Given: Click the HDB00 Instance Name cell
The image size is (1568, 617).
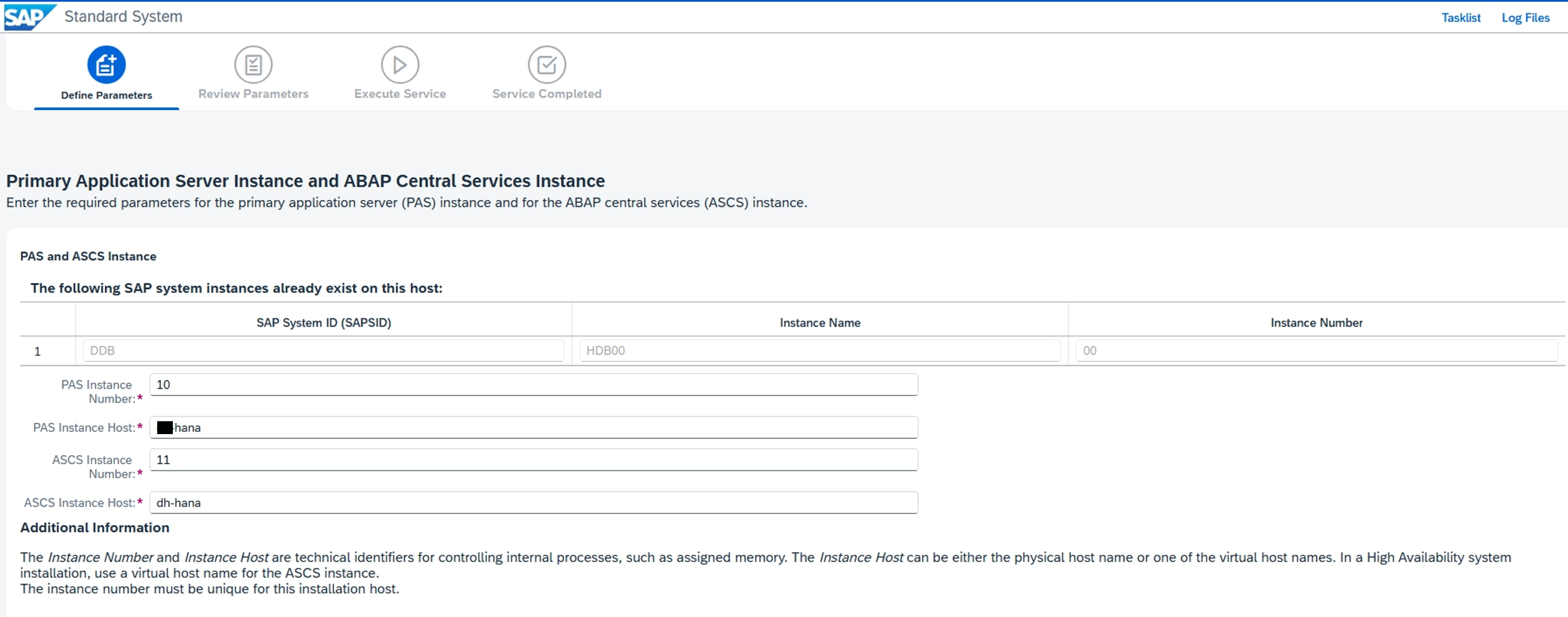Looking at the screenshot, I should [820, 351].
